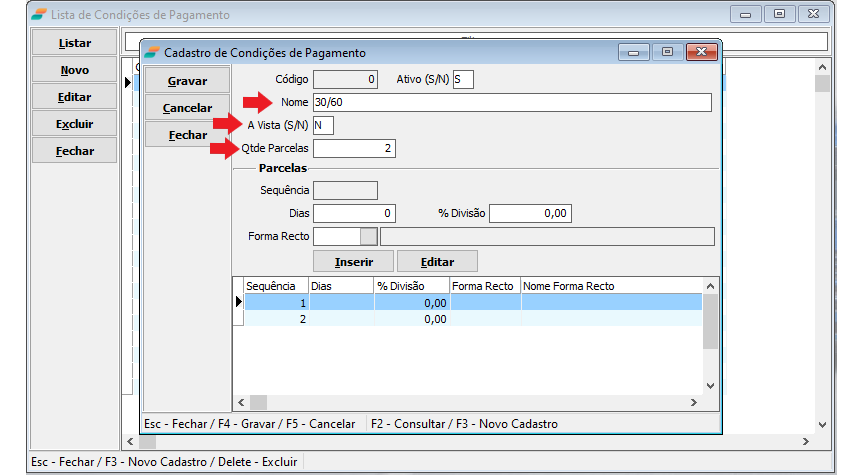
Task: Click the % Divisão input field
Action: tap(530, 213)
